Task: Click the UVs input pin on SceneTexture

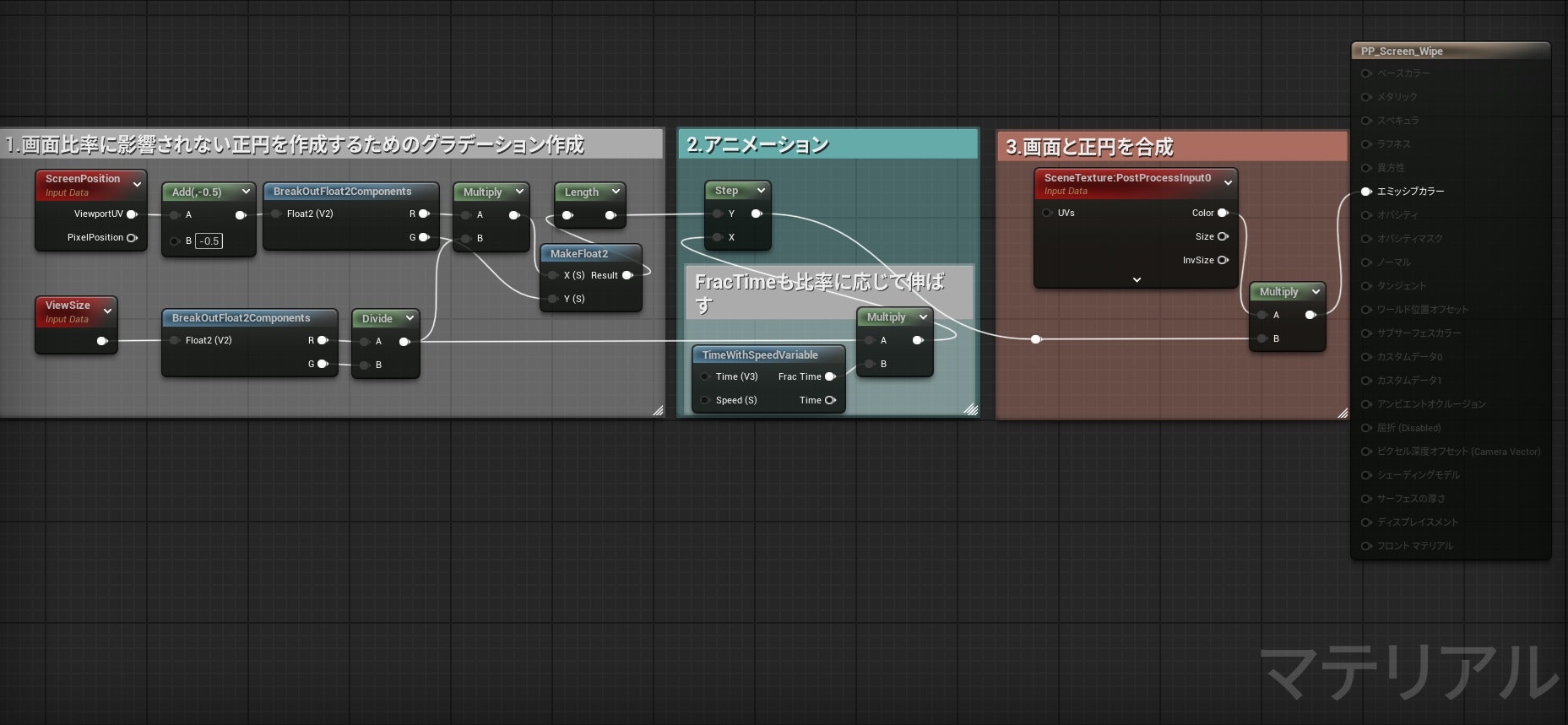Action: (1047, 213)
